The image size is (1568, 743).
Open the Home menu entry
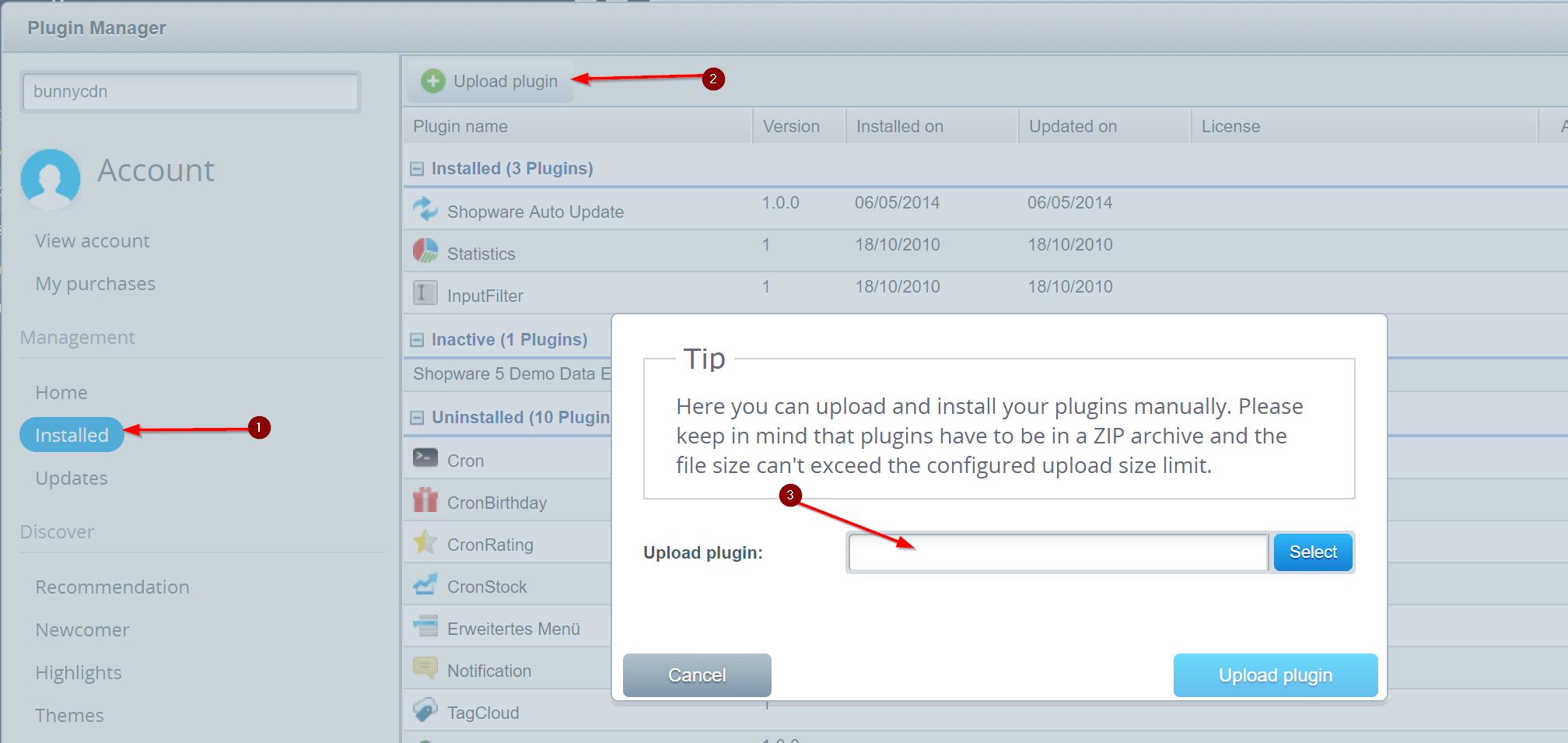tap(61, 393)
